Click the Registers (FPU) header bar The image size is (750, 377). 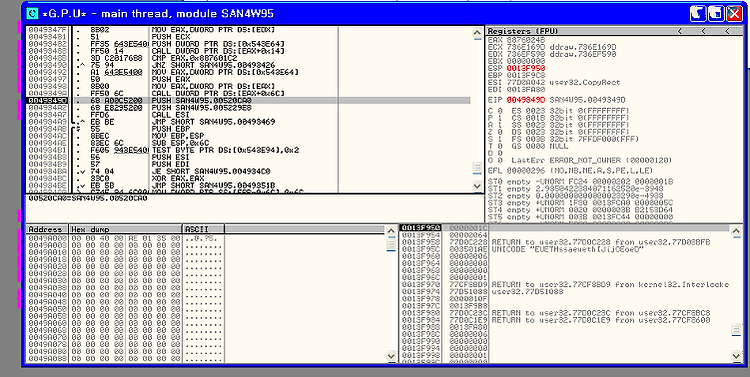tap(614, 31)
